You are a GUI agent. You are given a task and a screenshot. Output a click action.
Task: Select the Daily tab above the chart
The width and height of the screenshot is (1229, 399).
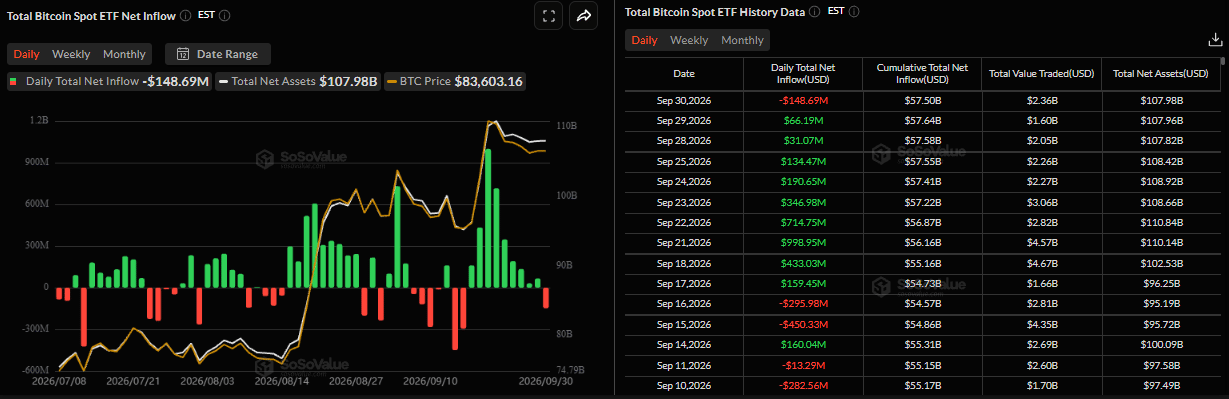pyautogui.click(x=27, y=54)
